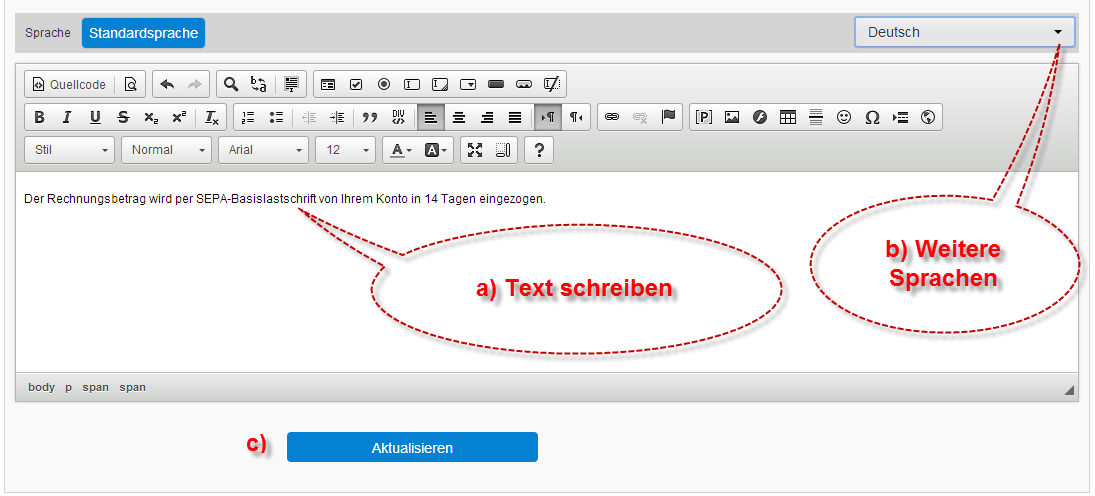Insert an anchor flag
This screenshot has width=1095, height=496.
(x=668, y=117)
